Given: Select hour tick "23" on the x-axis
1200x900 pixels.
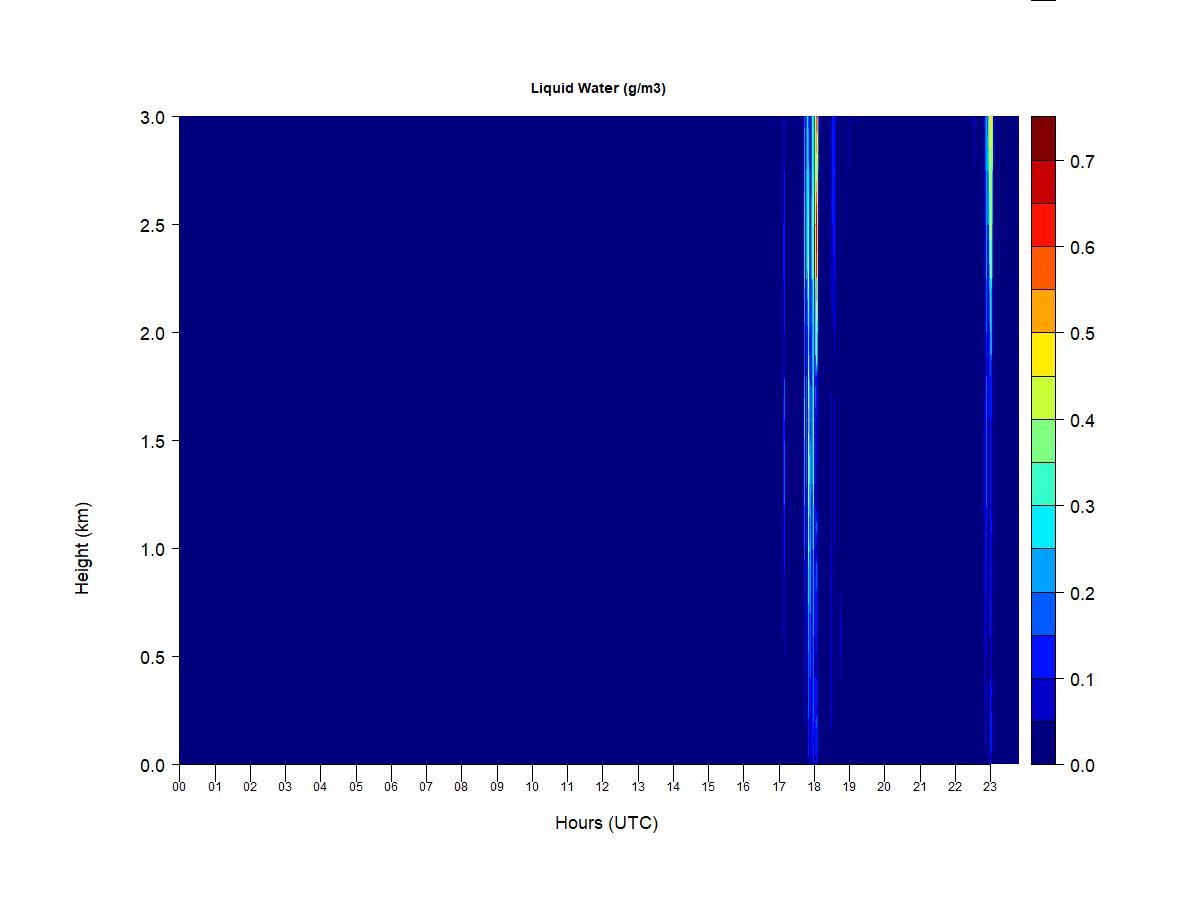Looking at the screenshot, I should click(990, 787).
